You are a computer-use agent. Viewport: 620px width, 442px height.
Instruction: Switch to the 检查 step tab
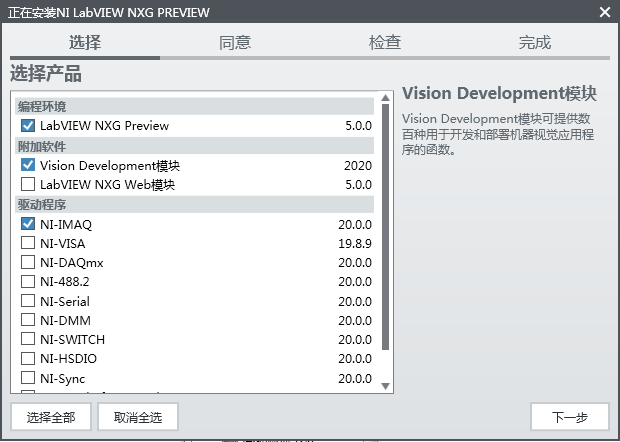click(385, 43)
